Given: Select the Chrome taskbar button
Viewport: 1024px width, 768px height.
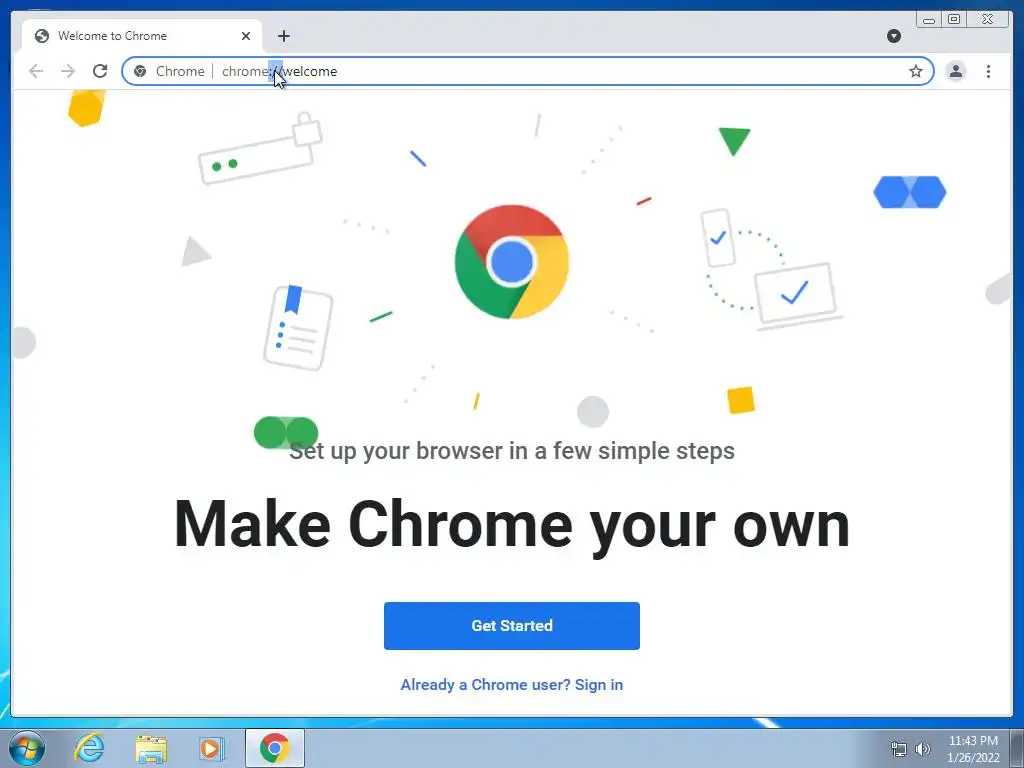Looking at the screenshot, I should [x=275, y=748].
